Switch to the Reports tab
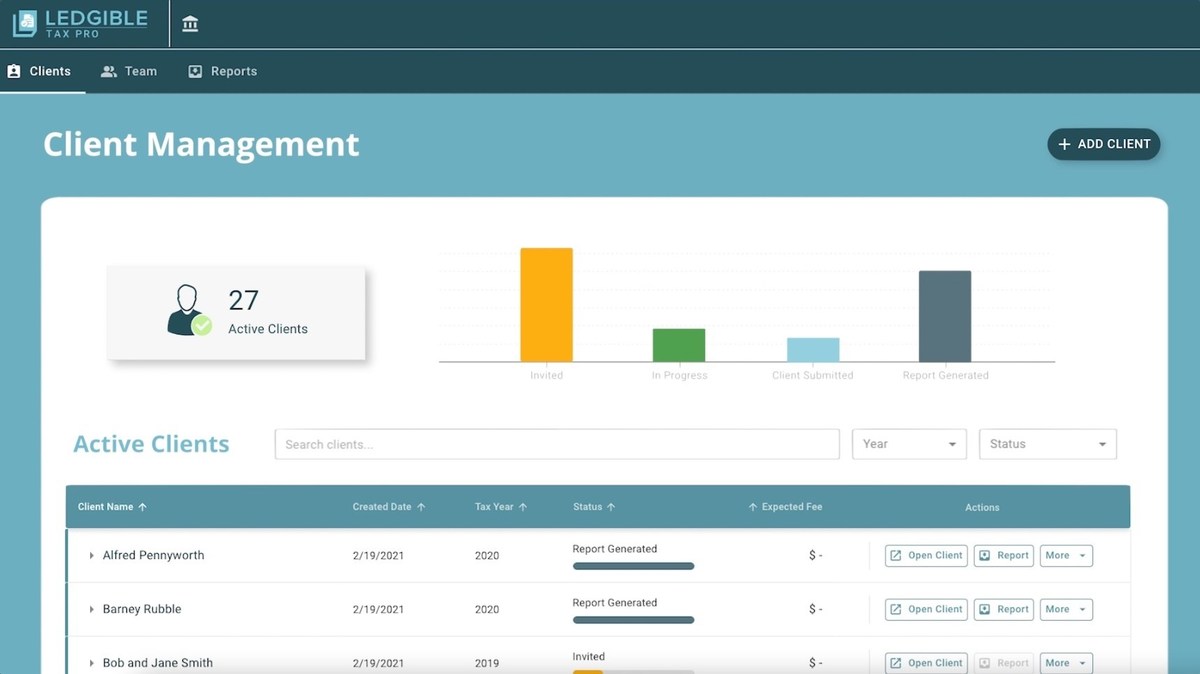Screen dimensions: 1200x674 point(223,71)
